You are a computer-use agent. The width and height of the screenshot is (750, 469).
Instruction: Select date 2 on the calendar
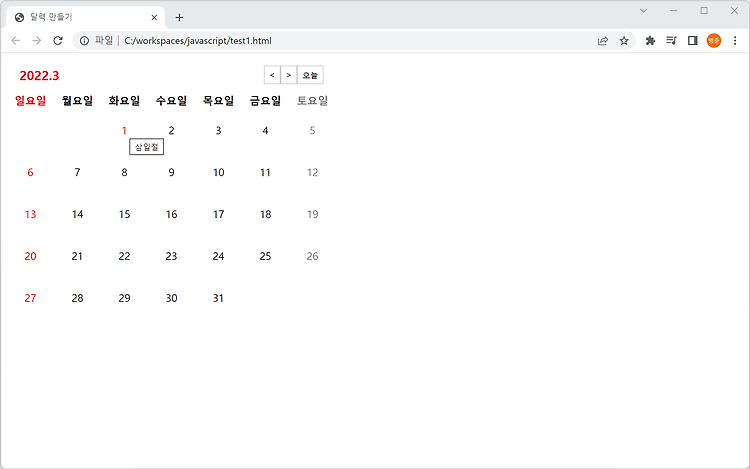[x=171, y=131]
